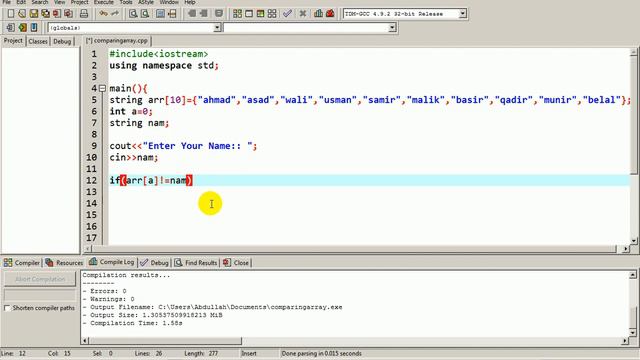Switch to the Debug sidebar tab
The width and height of the screenshot is (640, 360).
click(62, 41)
